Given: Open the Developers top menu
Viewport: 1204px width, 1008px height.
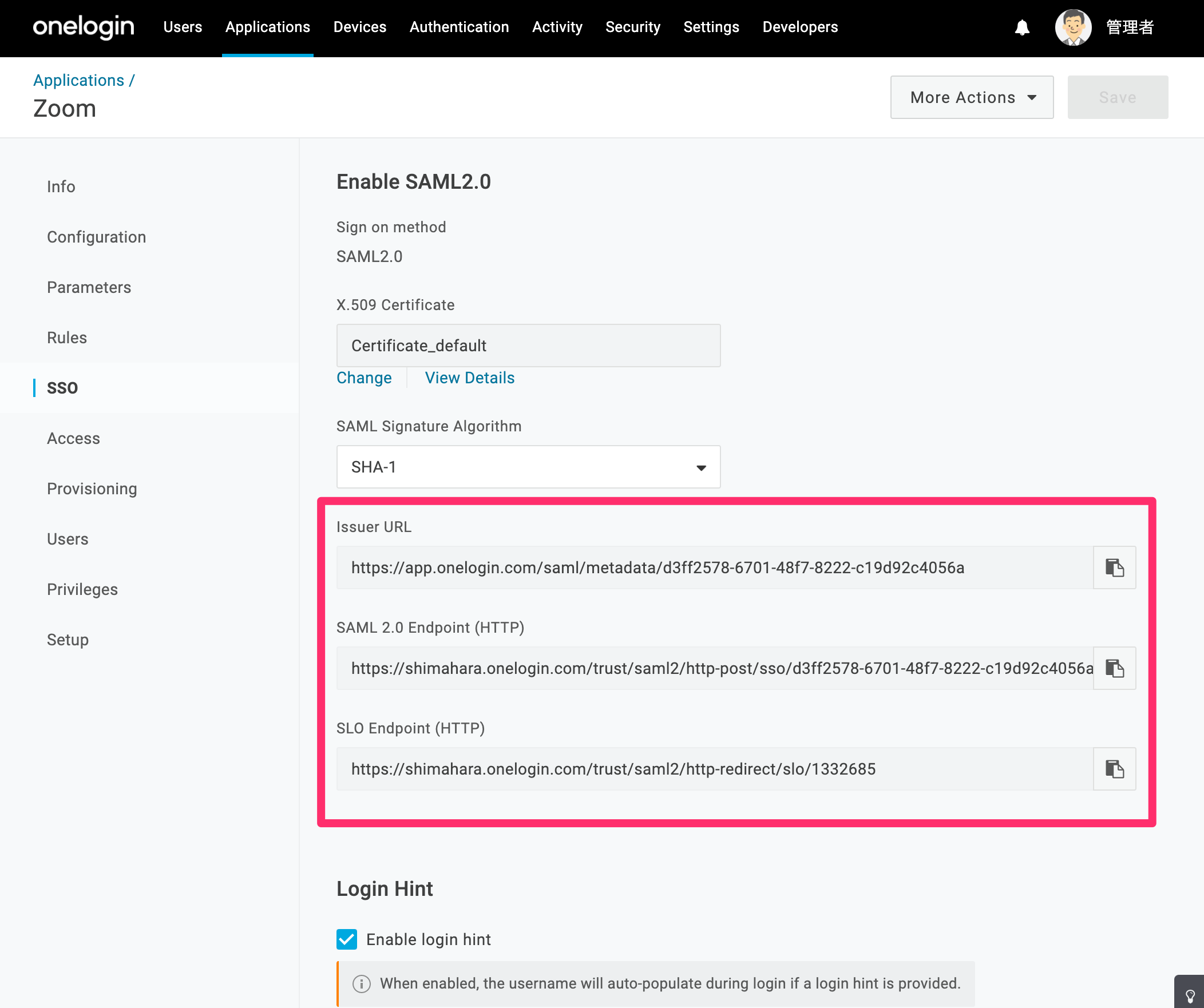Looking at the screenshot, I should pyautogui.click(x=801, y=27).
